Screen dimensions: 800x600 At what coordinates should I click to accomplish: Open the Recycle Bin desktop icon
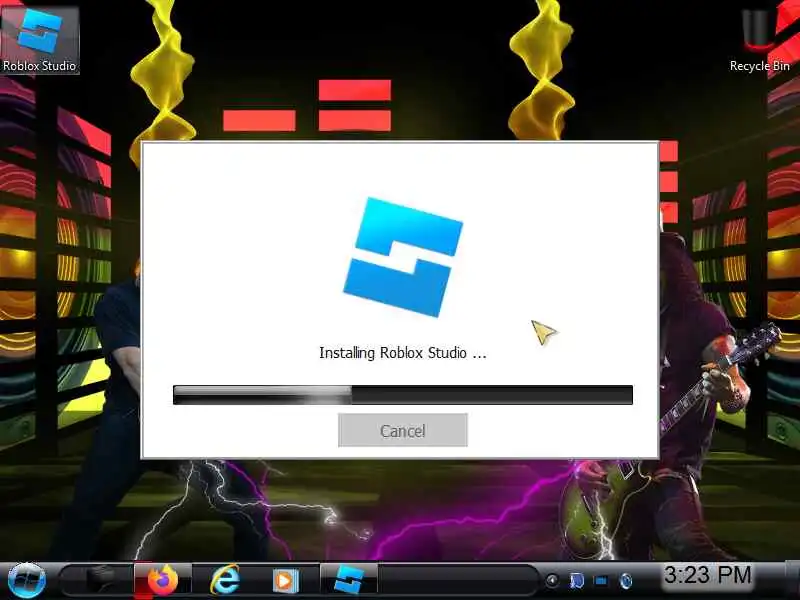[760, 39]
